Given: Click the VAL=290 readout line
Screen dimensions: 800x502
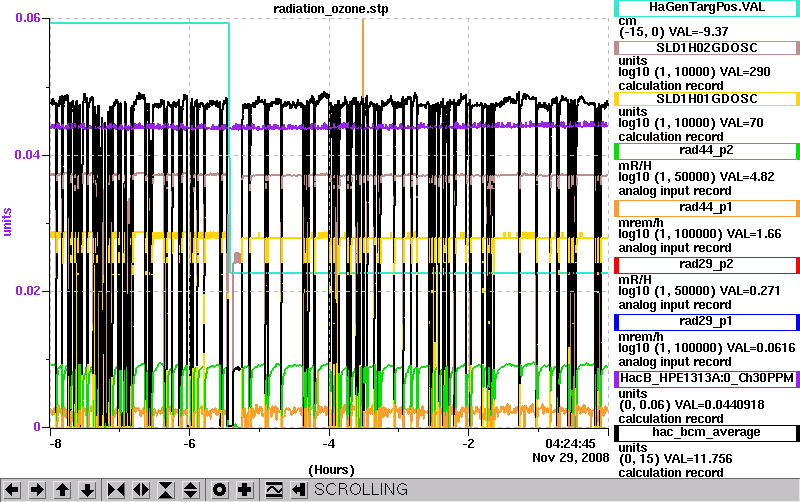Looking at the screenshot, I should [694, 72].
